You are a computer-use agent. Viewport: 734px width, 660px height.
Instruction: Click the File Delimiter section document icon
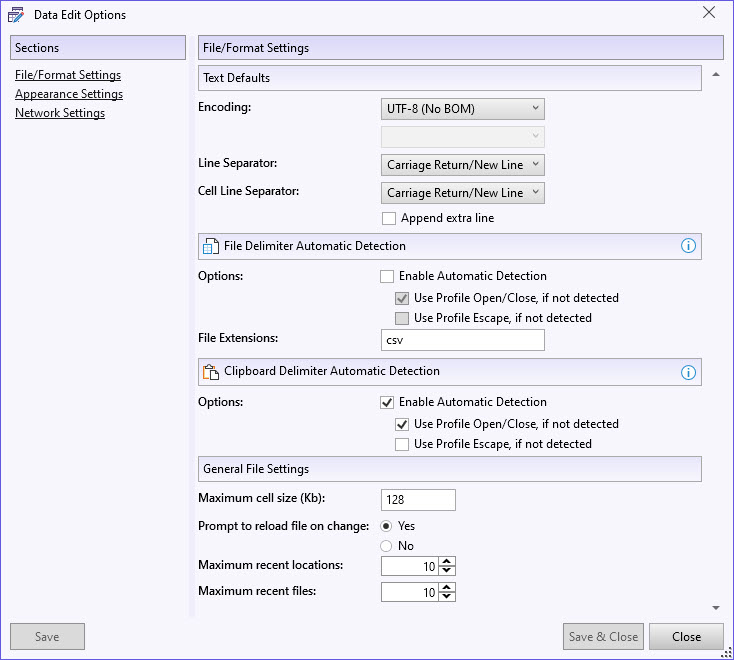210,246
